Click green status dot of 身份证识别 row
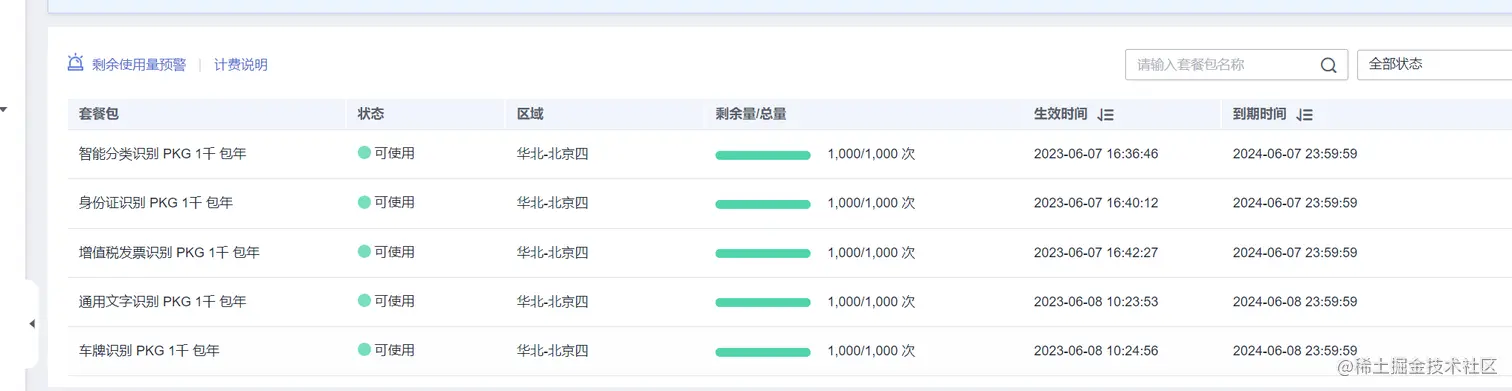The width and height of the screenshot is (1512, 391). click(x=365, y=203)
